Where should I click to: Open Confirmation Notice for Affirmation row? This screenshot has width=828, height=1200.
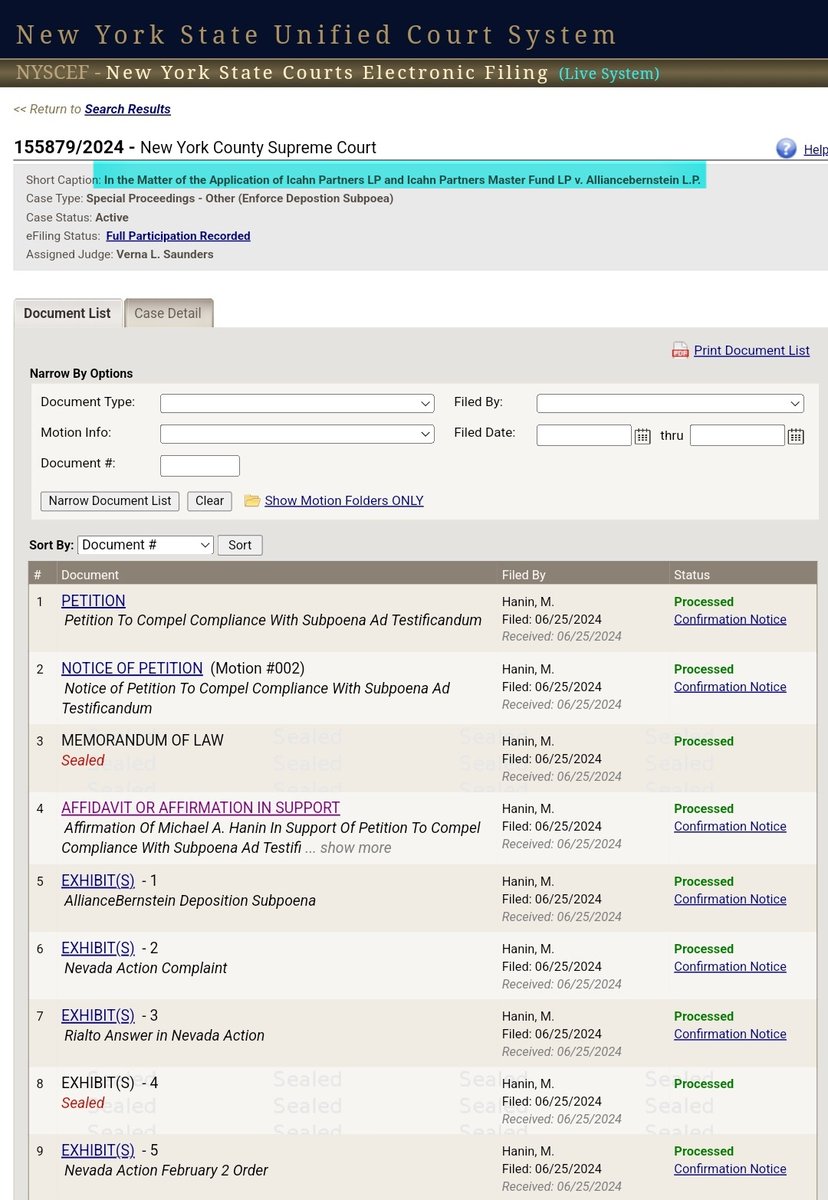(730, 826)
